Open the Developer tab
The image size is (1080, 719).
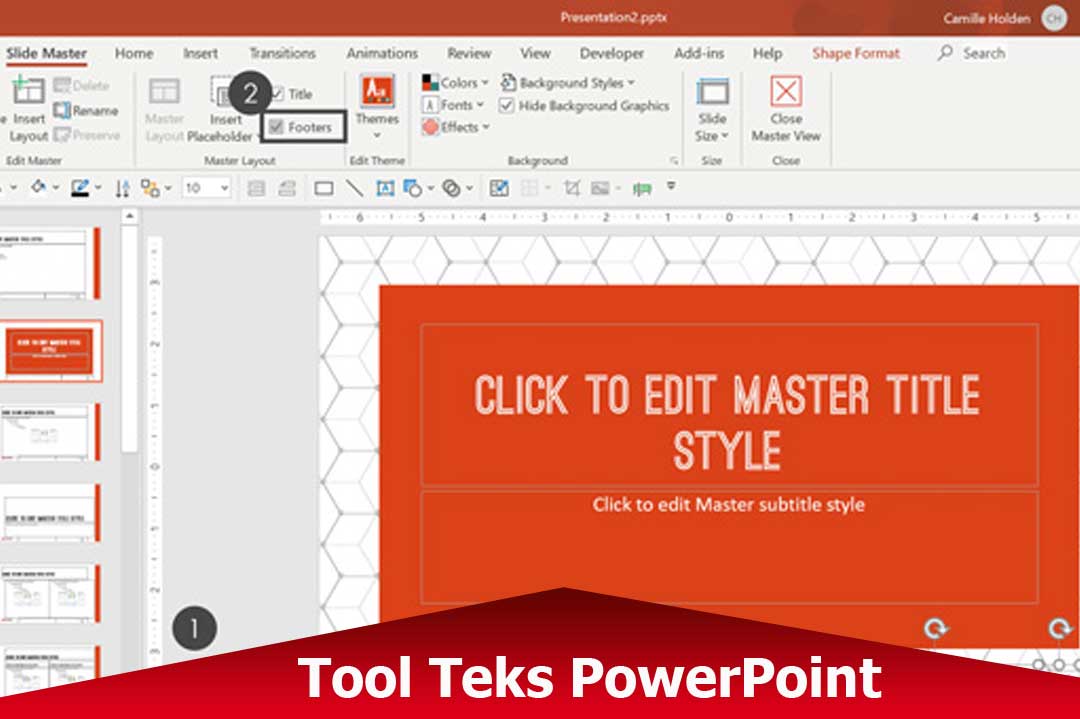point(612,53)
